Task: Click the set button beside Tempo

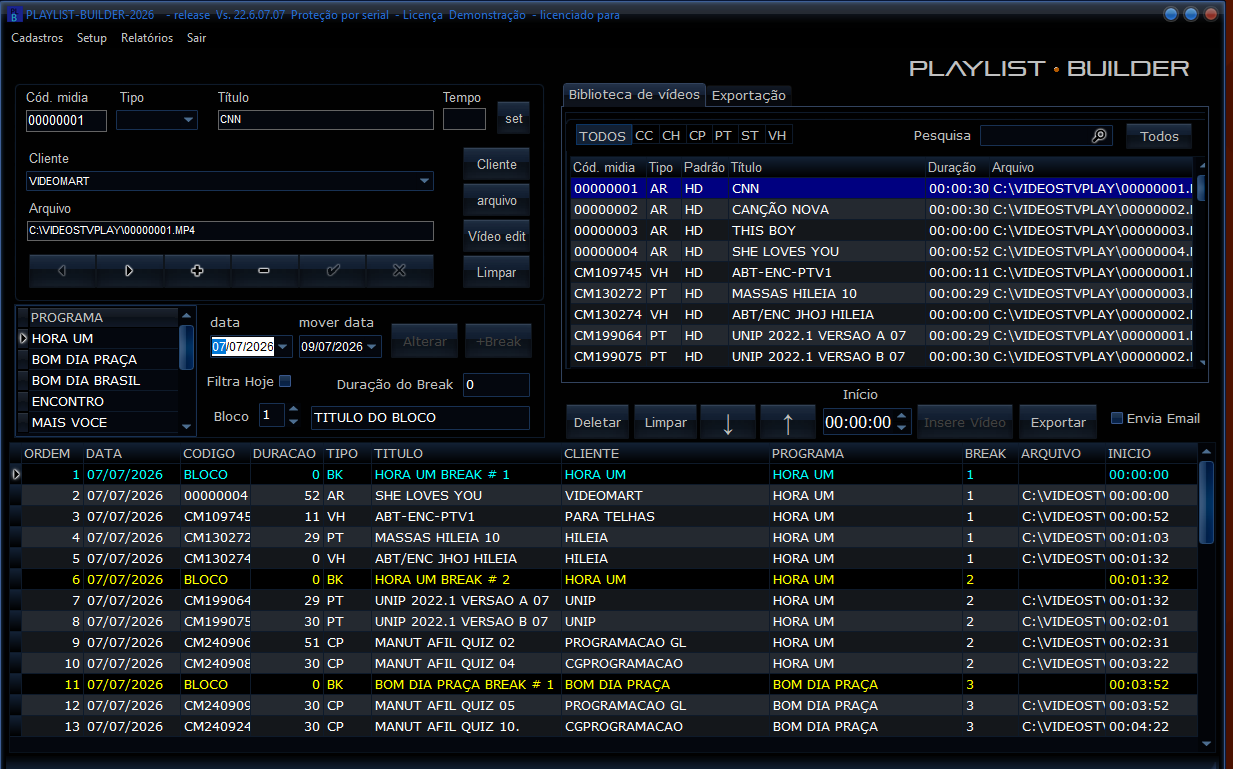Action: (513, 118)
